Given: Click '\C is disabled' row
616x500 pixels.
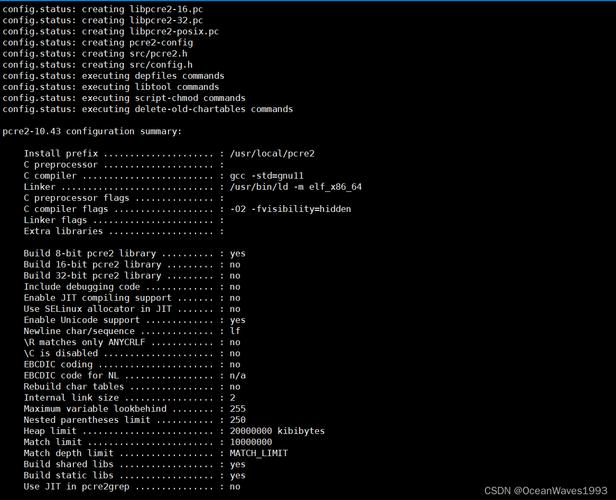Looking at the screenshot, I should (132, 353).
